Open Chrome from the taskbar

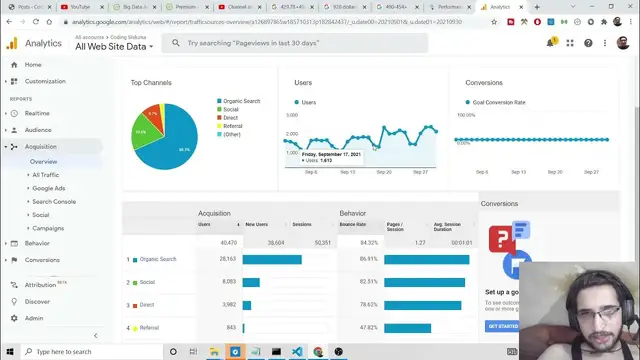click(318, 351)
